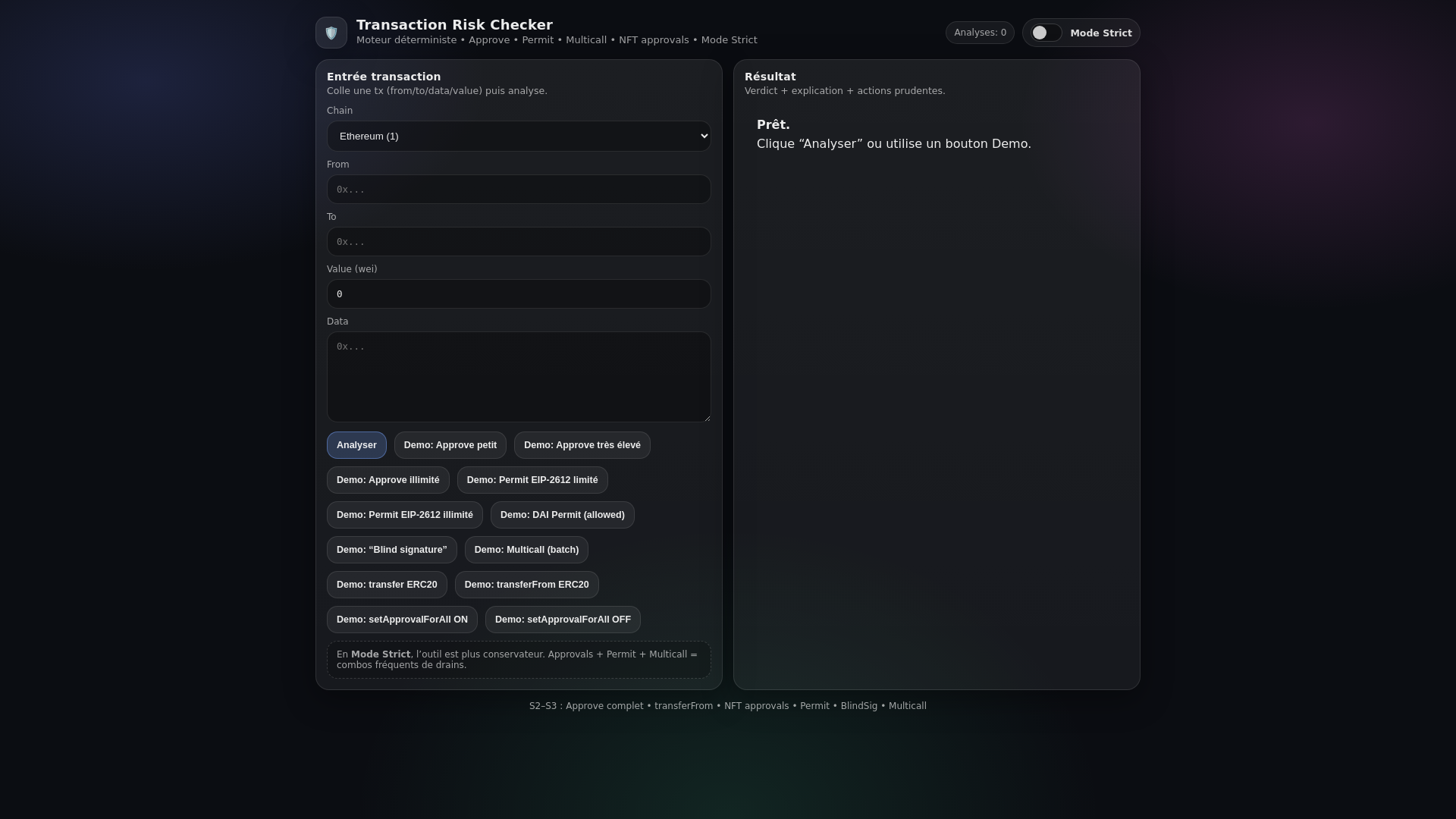Try Demo: Blind signature button
1456x819 pixels.
point(391,550)
